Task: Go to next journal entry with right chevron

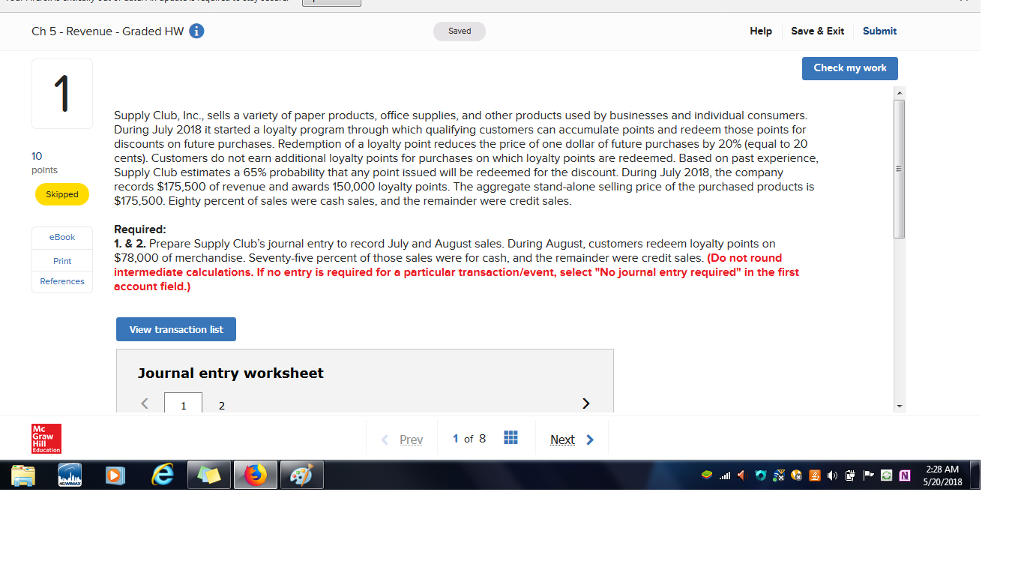Action: (x=586, y=404)
